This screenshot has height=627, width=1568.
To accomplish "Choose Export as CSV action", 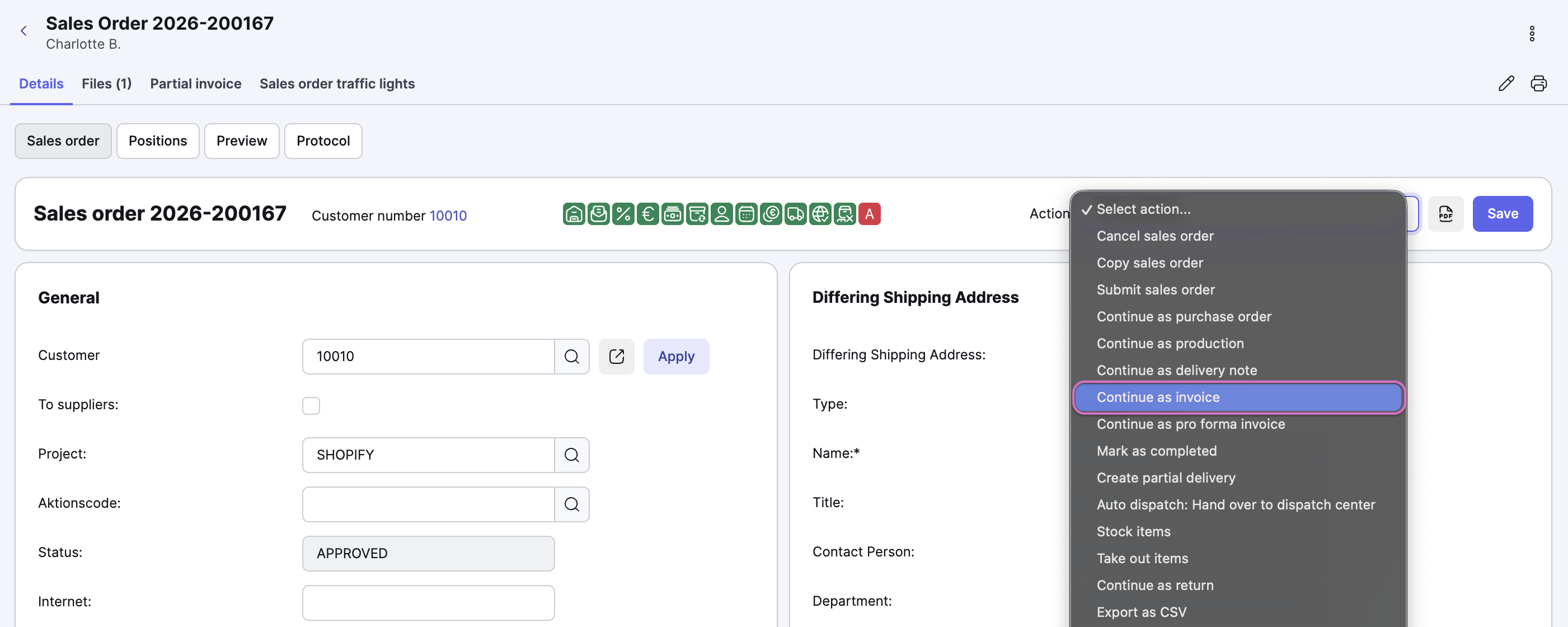I will click(1238, 612).
